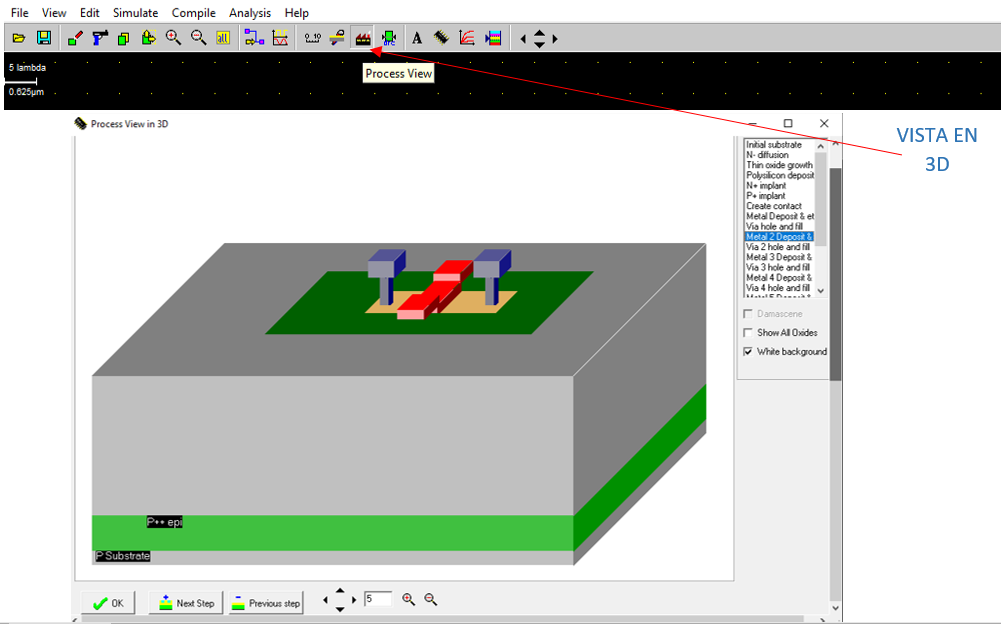
Task: Select 'Via 4 hole and fill' step
Action: (x=779, y=288)
